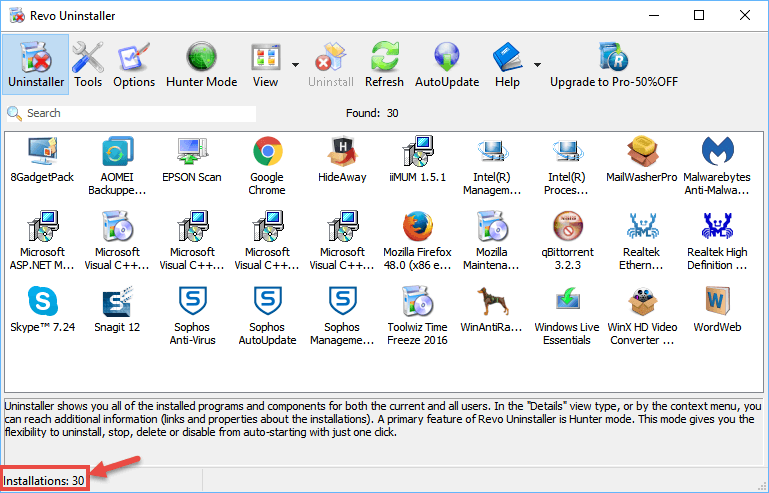Select Realtek Ethernet driver icon
This screenshot has width=769, height=493.
pos(642,226)
